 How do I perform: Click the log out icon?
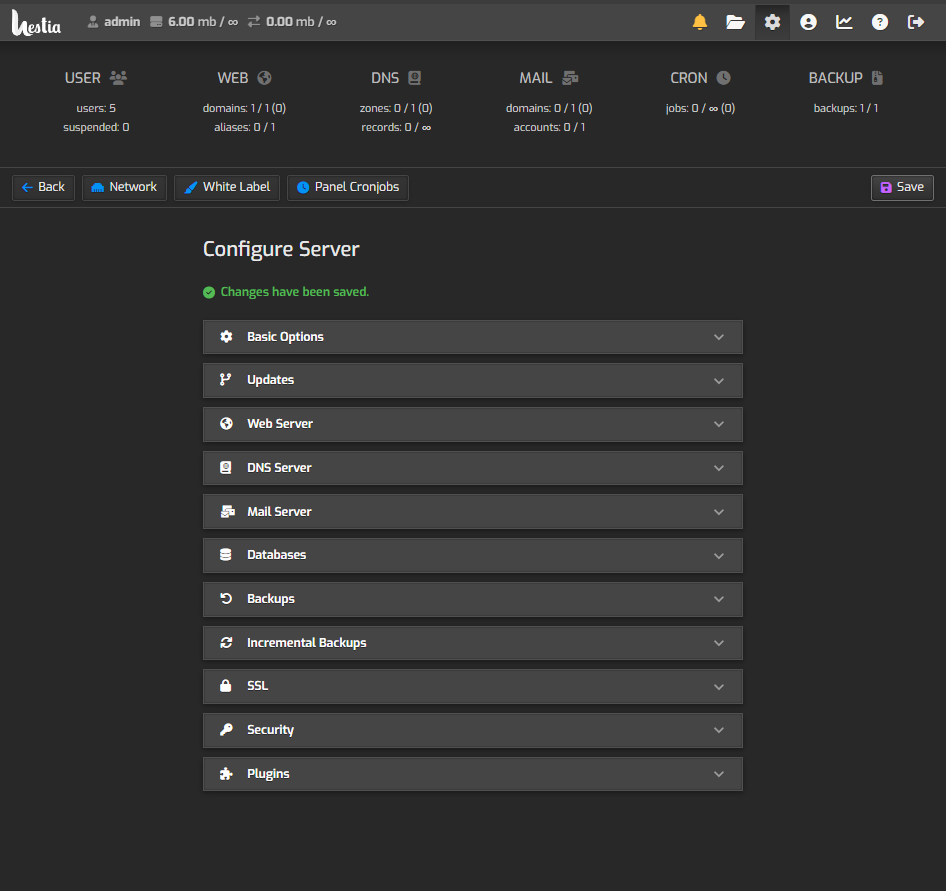pyautogui.click(x=916, y=22)
